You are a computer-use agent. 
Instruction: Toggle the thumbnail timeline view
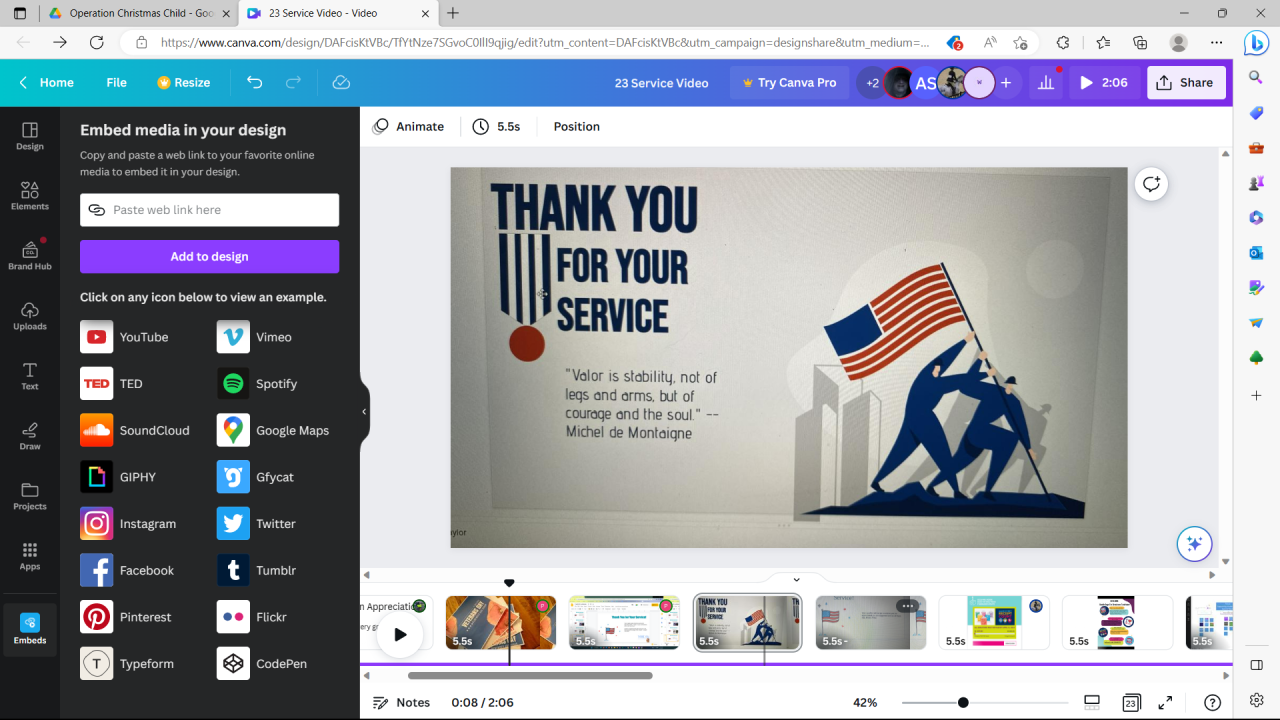(x=1092, y=703)
